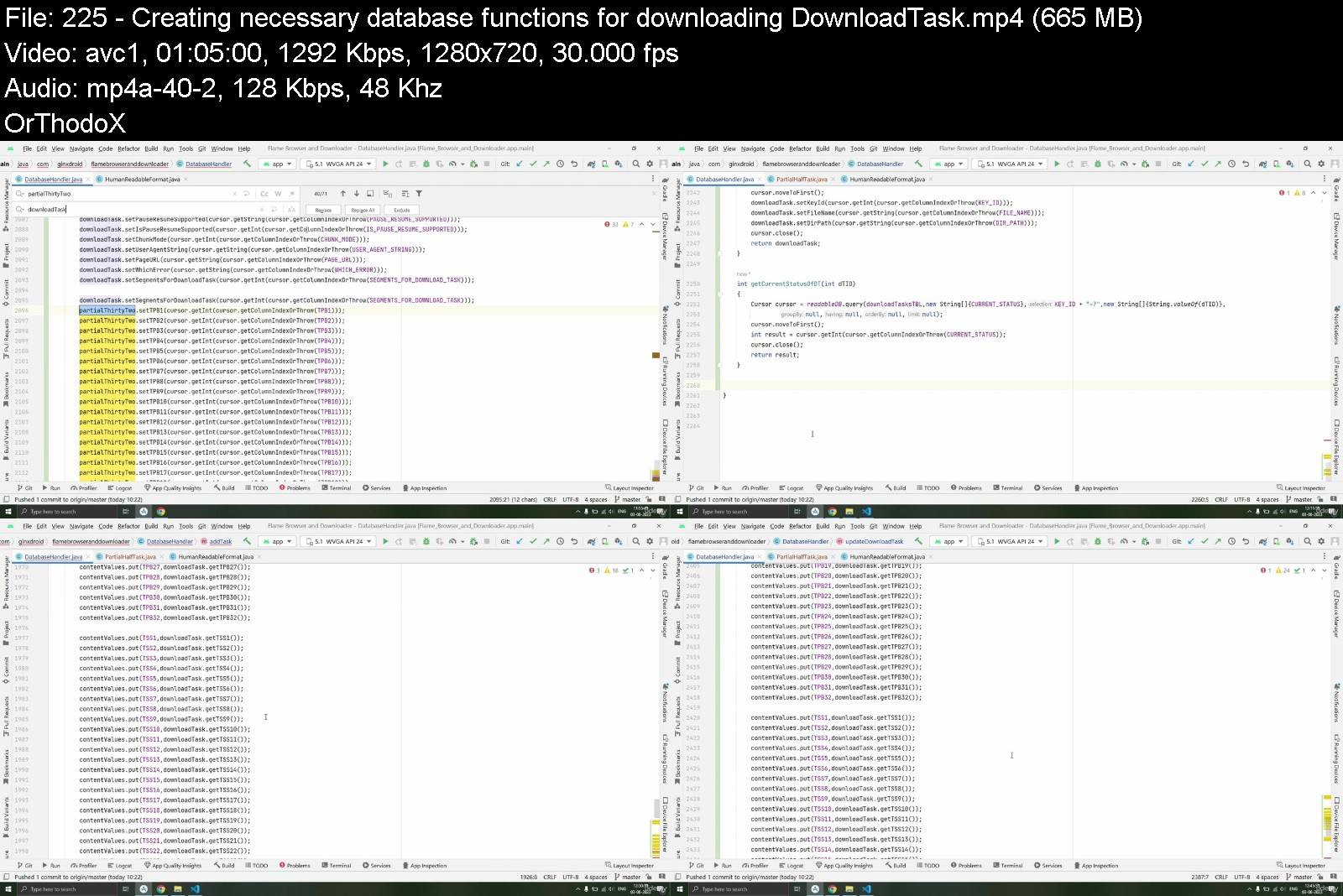Open app configuration dropdown in bottom-left window

click(277, 541)
